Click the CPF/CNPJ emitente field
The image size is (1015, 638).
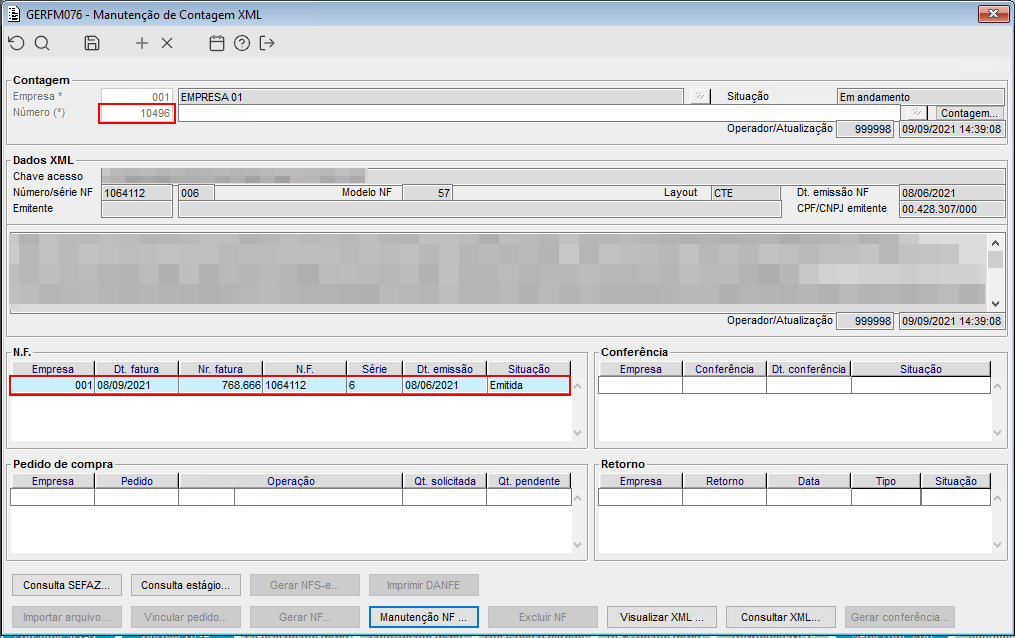tap(952, 209)
